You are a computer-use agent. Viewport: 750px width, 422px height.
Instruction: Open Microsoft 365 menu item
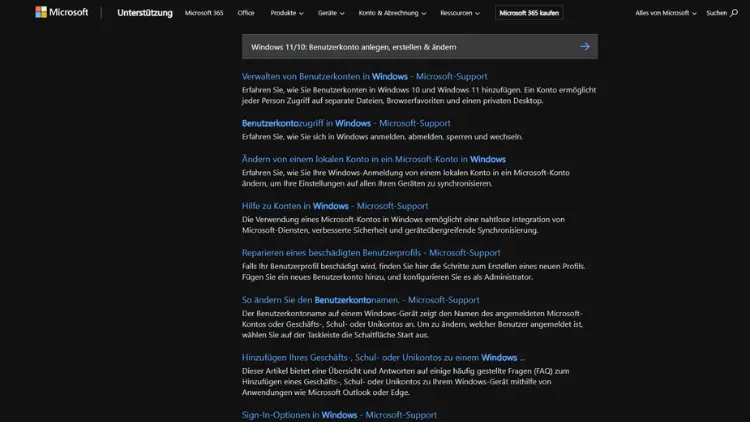(204, 13)
